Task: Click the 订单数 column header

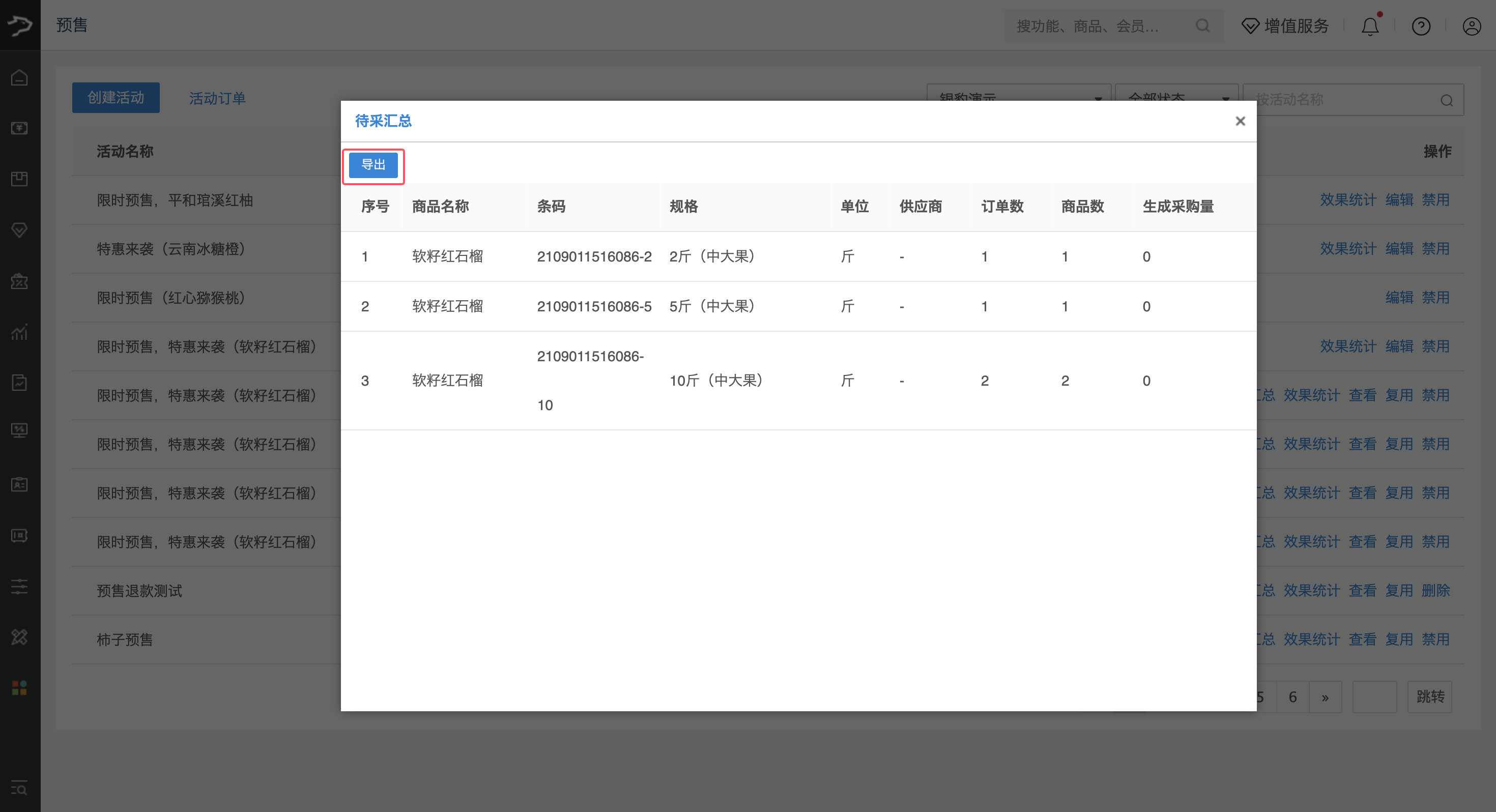Action: pyautogui.click(x=1002, y=206)
